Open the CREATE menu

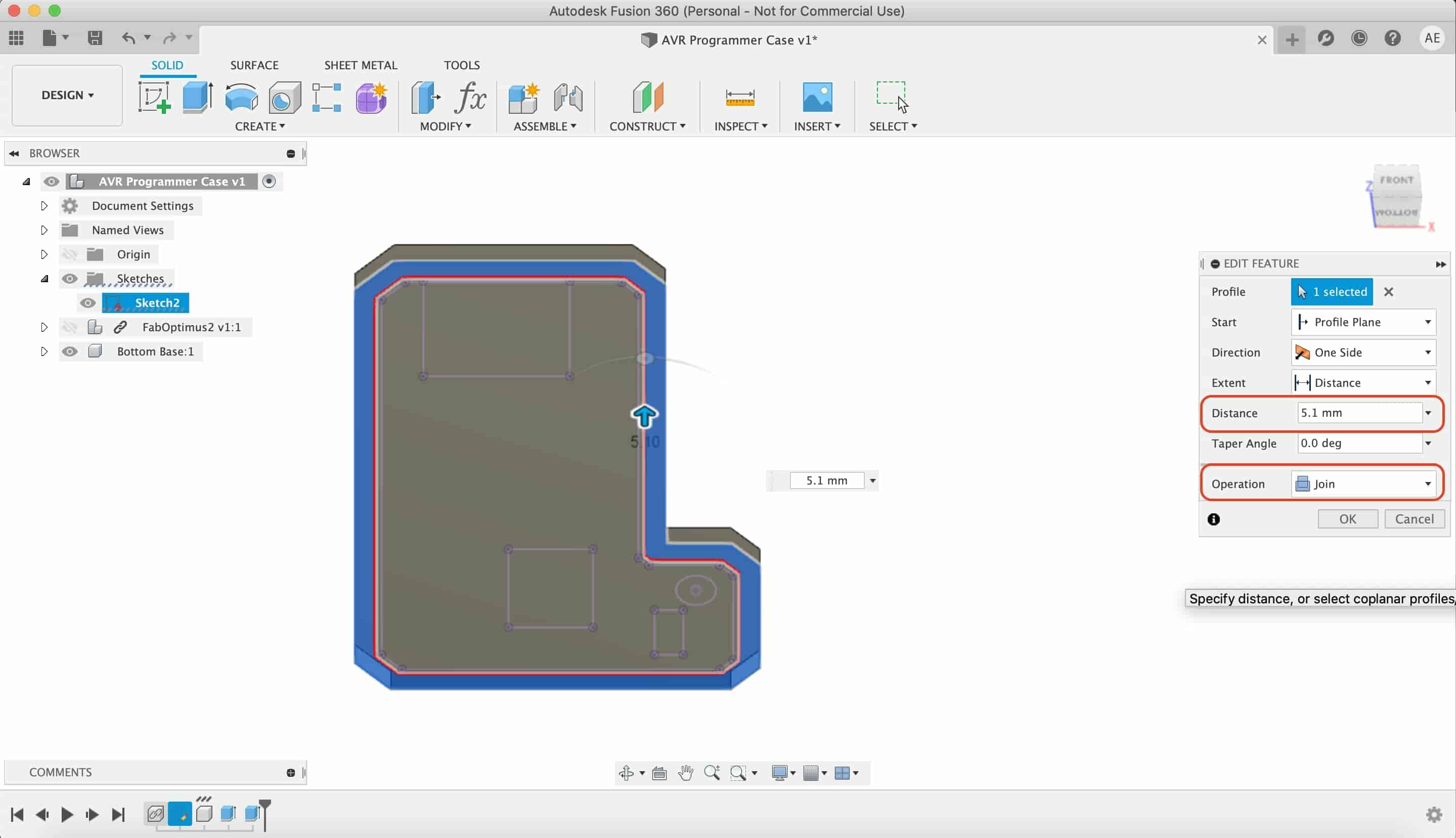pyautogui.click(x=260, y=126)
